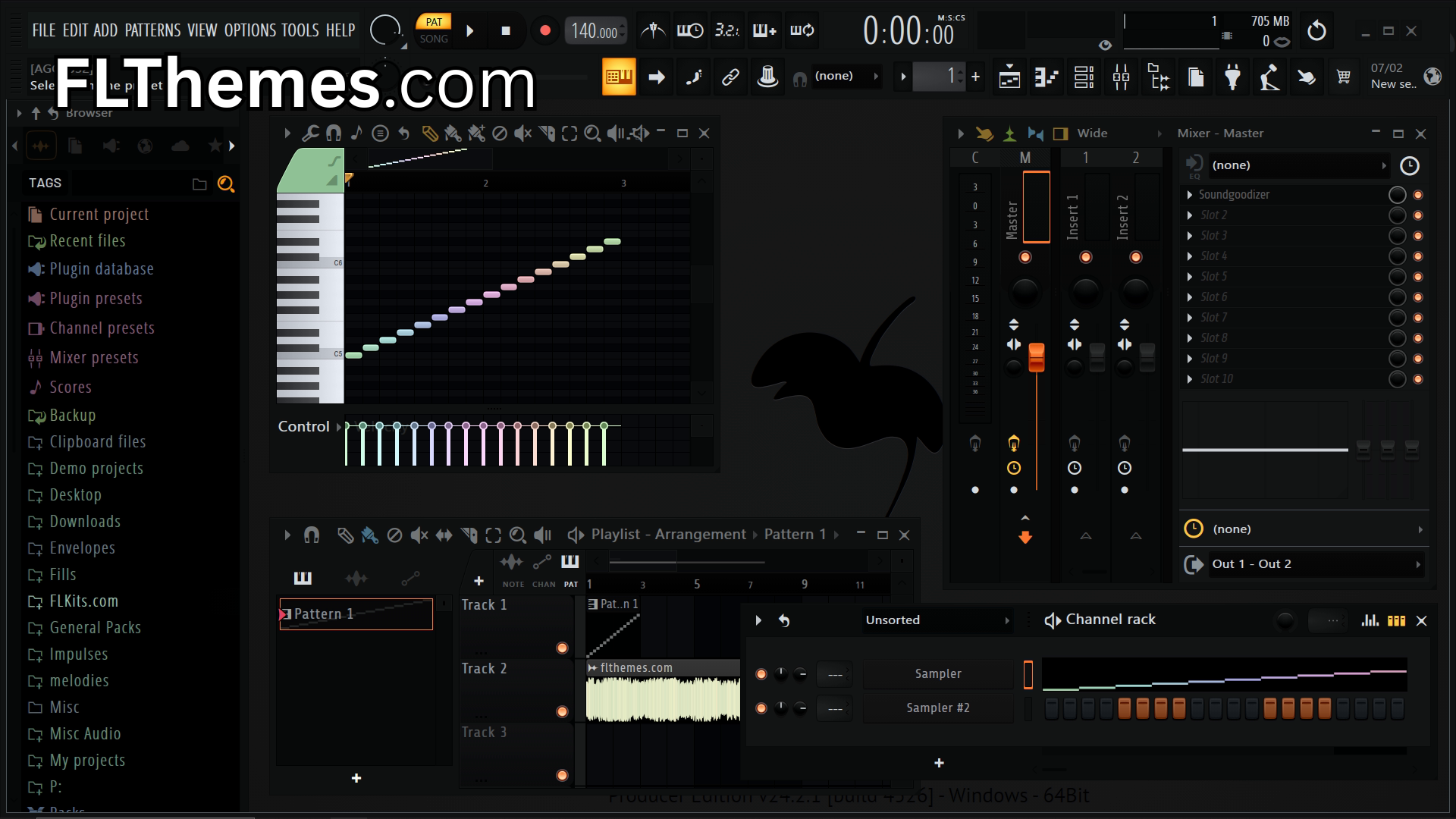Viewport: 1456px width, 819px height.
Task: Open the PATTERNS menu
Action: click(152, 30)
